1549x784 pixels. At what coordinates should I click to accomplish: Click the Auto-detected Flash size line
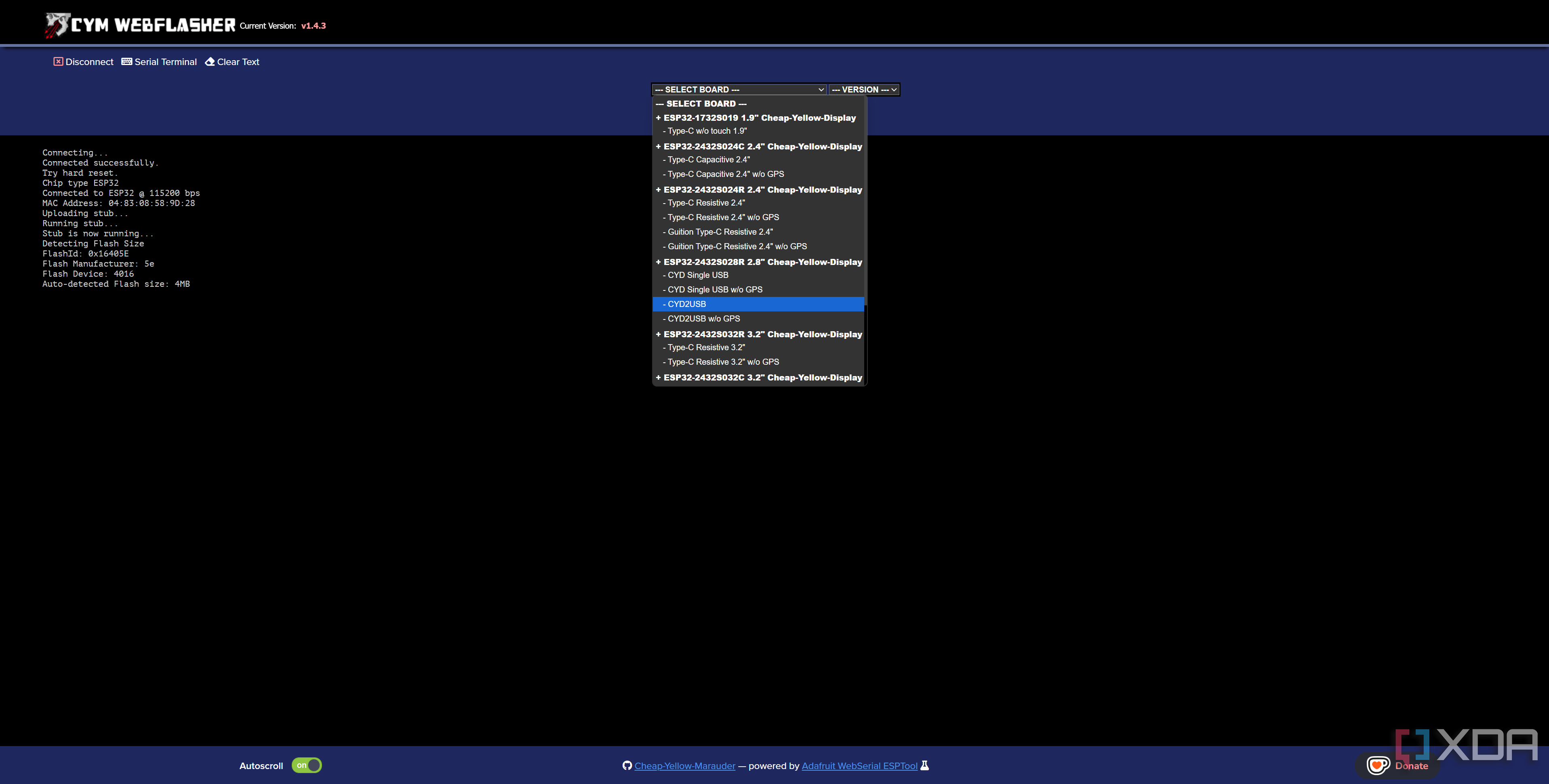click(116, 284)
